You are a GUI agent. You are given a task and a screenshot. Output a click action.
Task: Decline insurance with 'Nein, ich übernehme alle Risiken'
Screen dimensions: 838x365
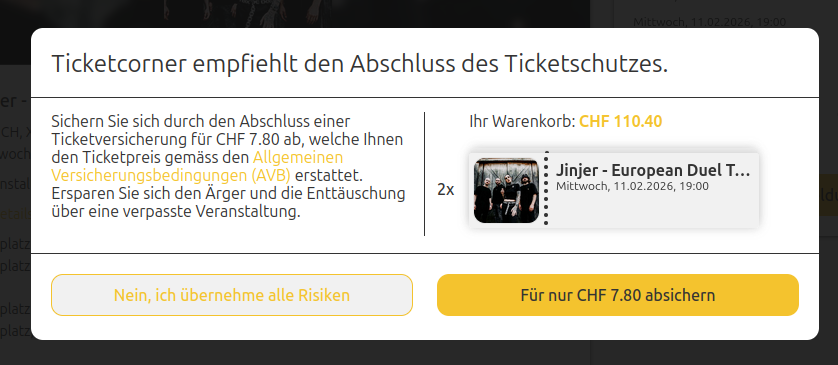(x=232, y=295)
